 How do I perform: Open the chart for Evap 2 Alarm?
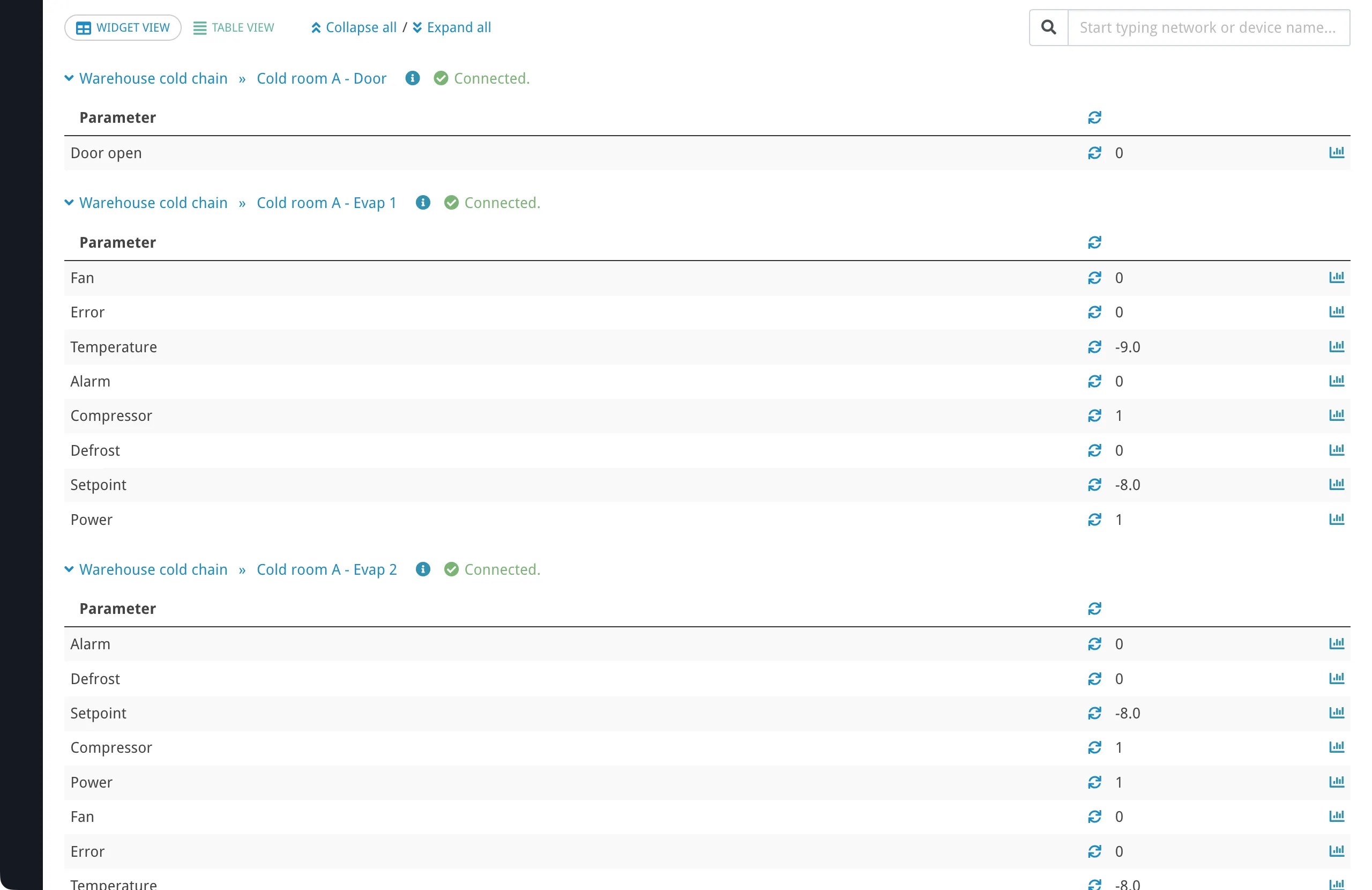tap(1336, 643)
